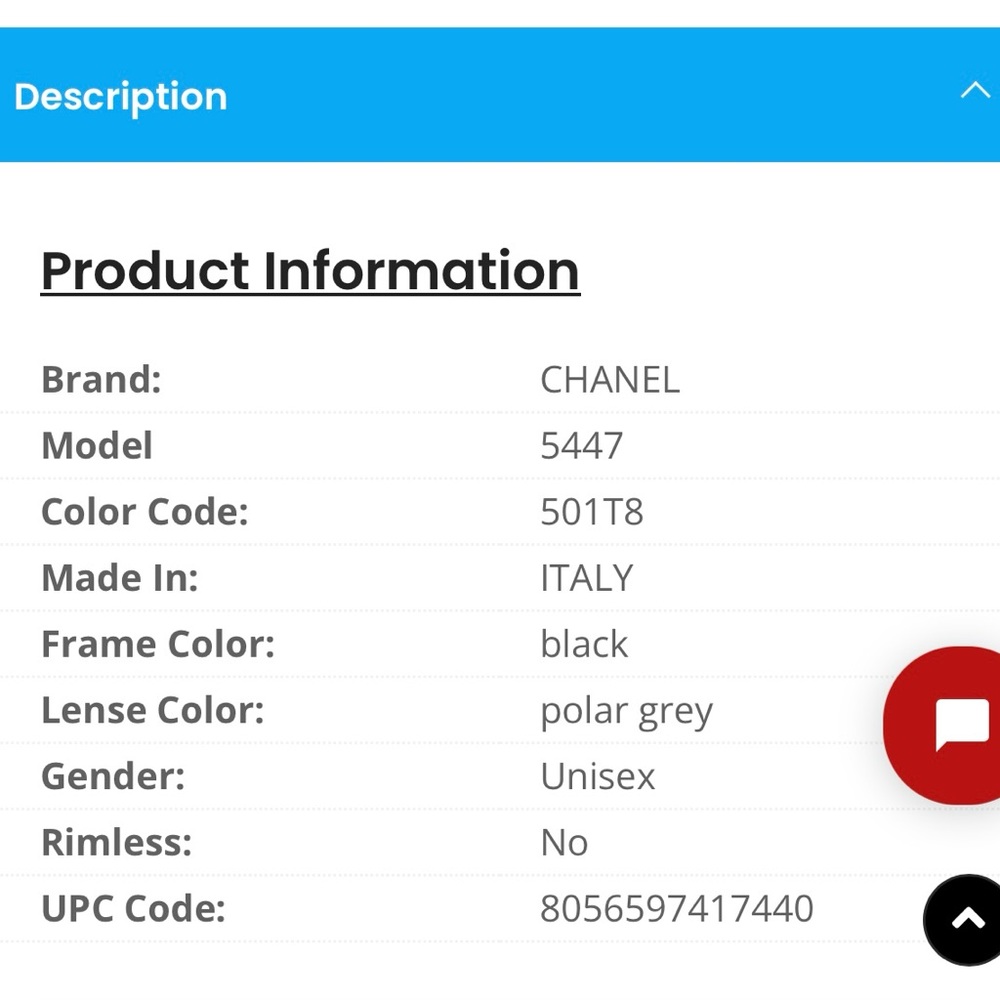
Task: Click the Frame Color: label
Action: pyautogui.click(x=158, y=644)
